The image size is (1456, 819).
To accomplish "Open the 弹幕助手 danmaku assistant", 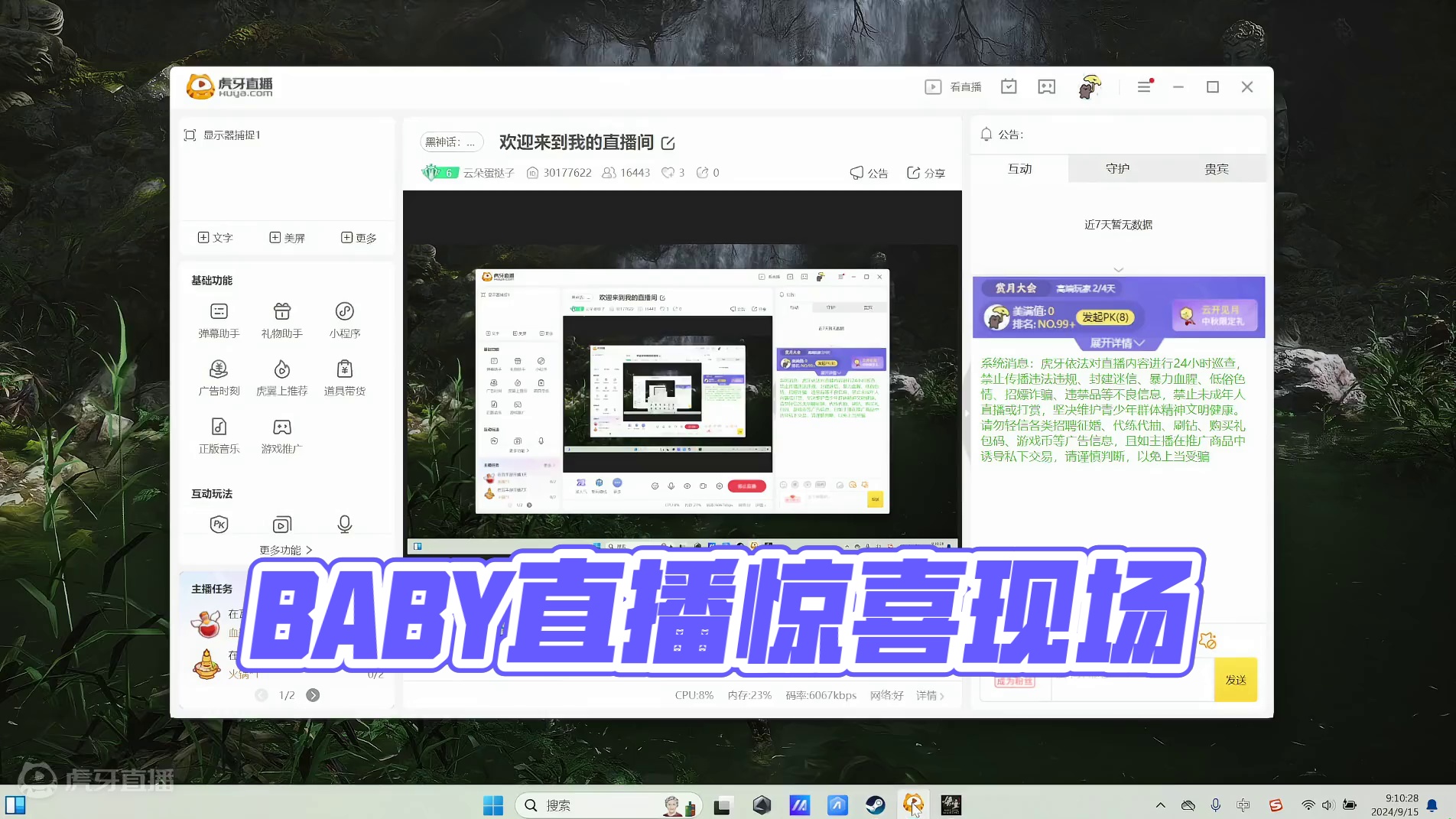I will pyautogui.click(x=219, y=320).
